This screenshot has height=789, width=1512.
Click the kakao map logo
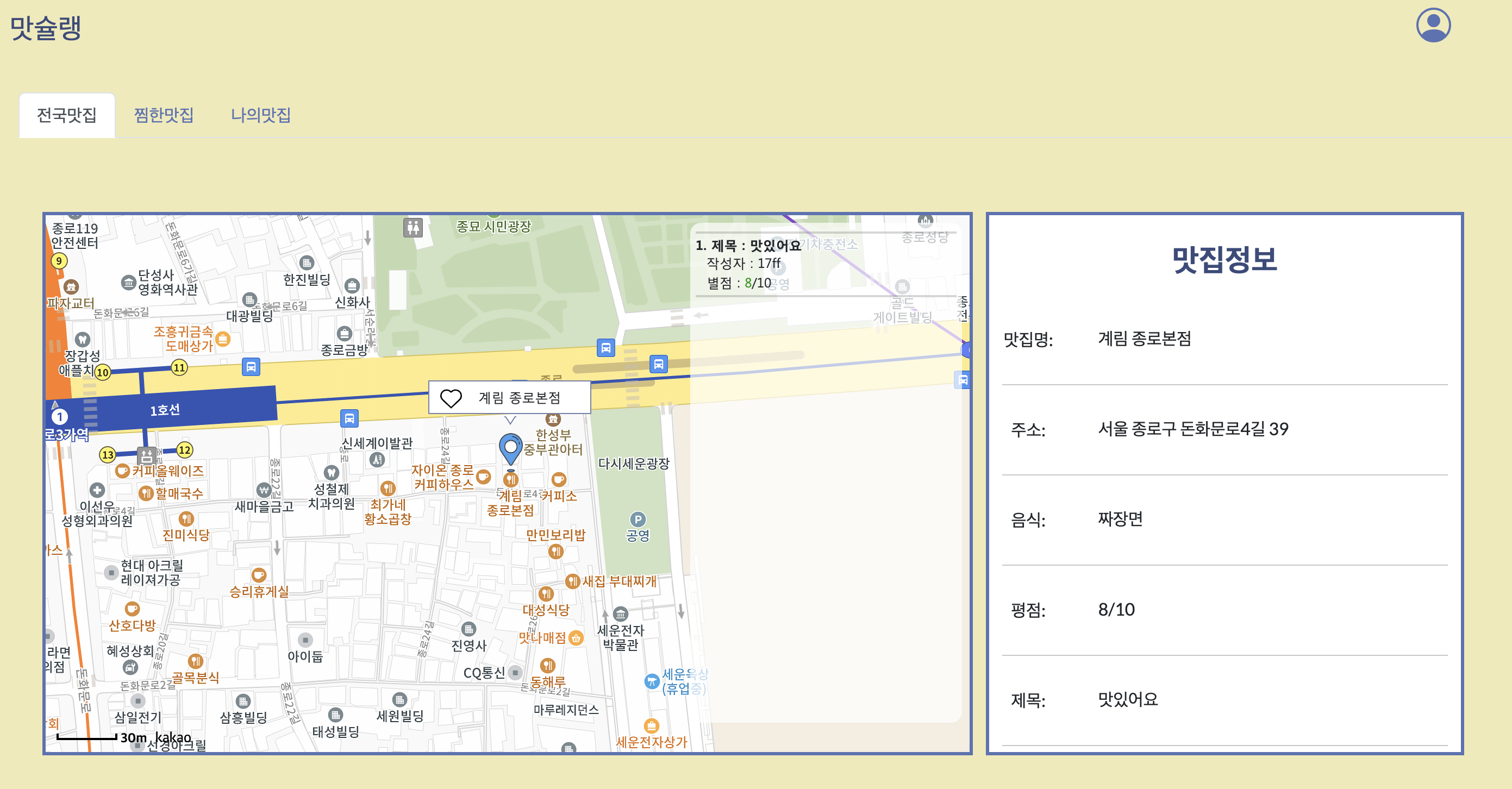(173, 737)
